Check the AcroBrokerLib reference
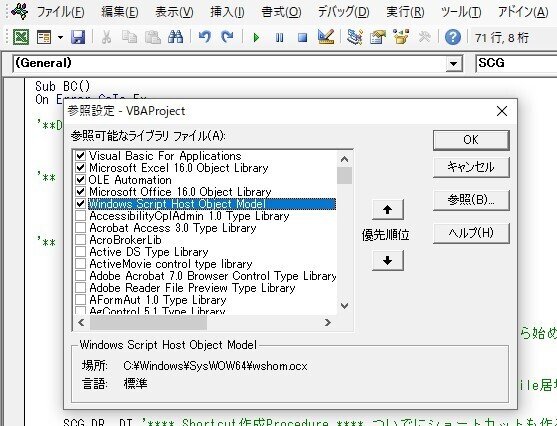 (x=81, y=240)
